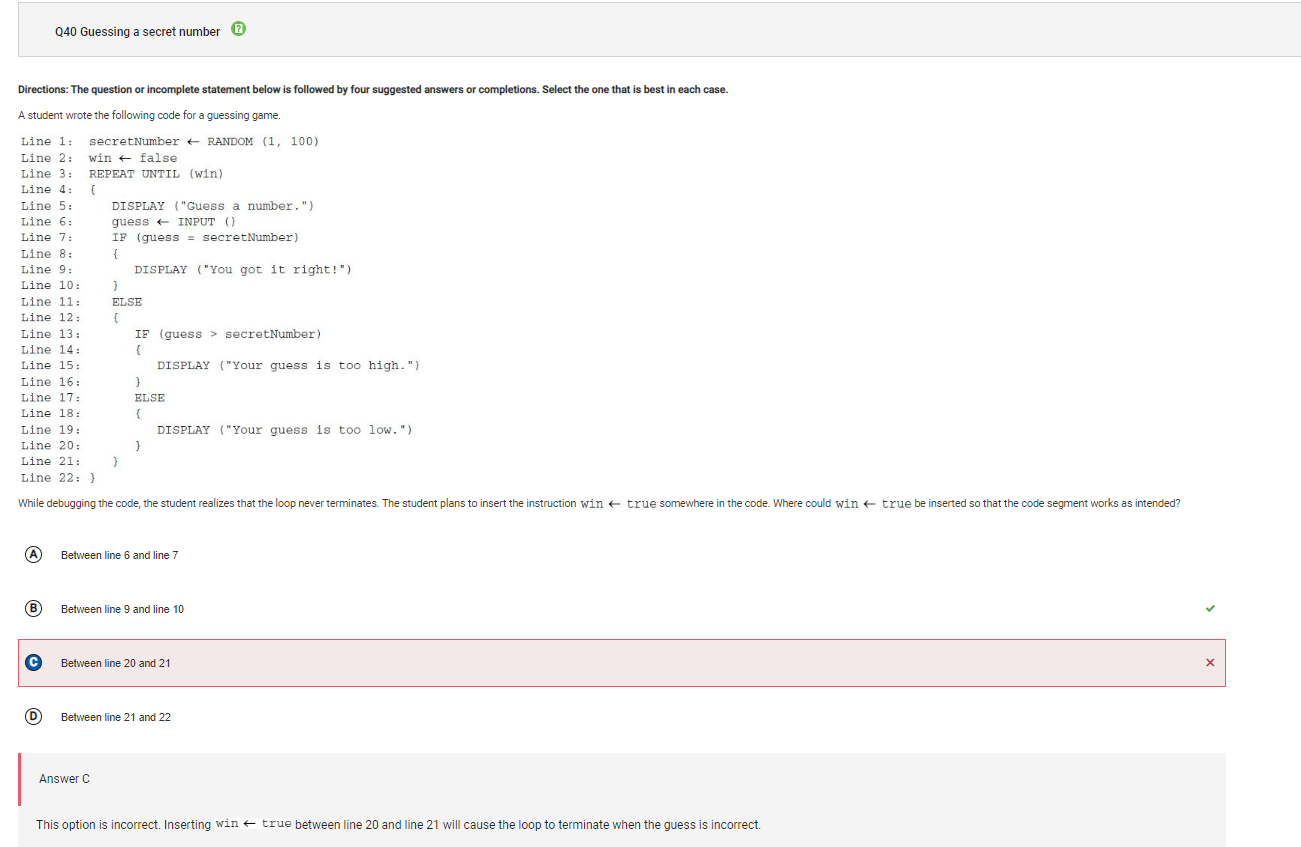Choose 'Between line 20 and 21' option

coord(116,663)
